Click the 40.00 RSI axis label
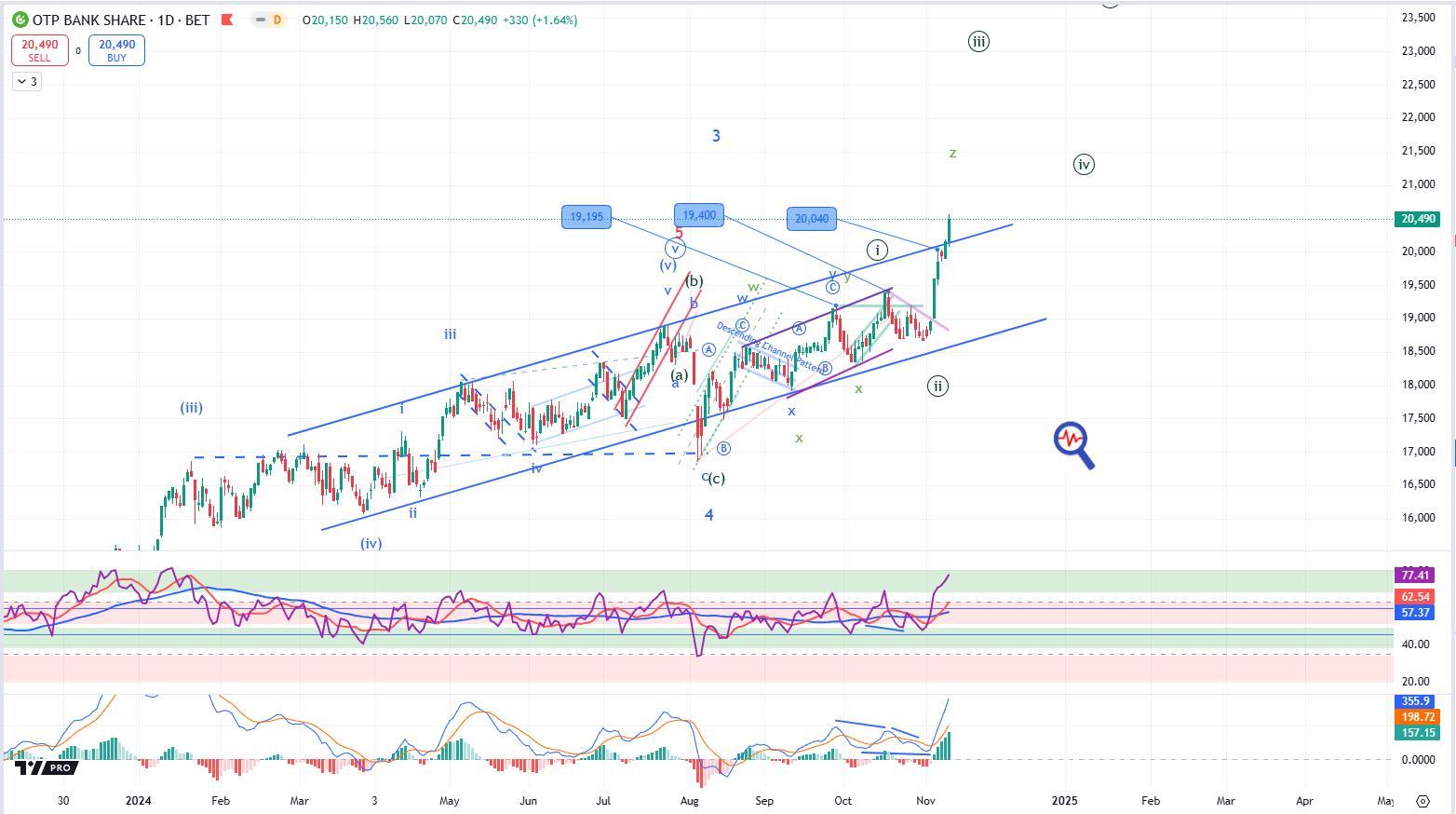Viewport: 1456px width, 814px height. [1416, 644]
